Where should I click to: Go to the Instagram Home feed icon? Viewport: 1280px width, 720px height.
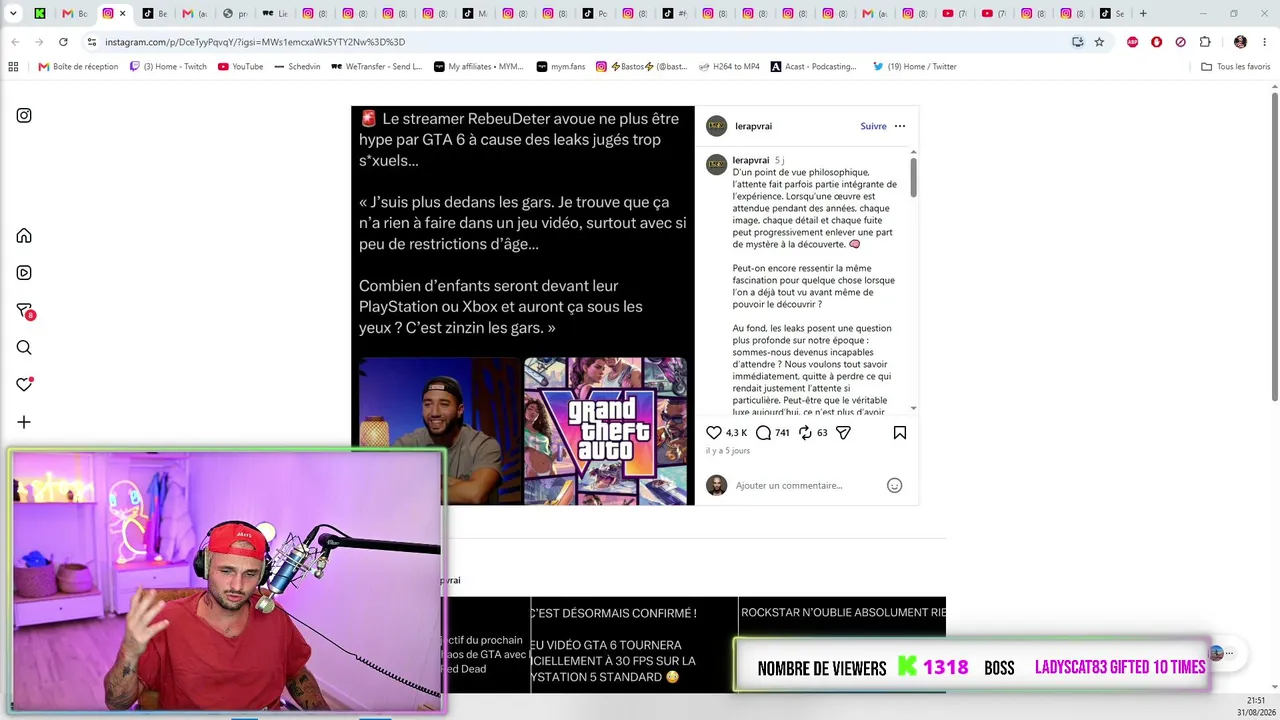24,236
